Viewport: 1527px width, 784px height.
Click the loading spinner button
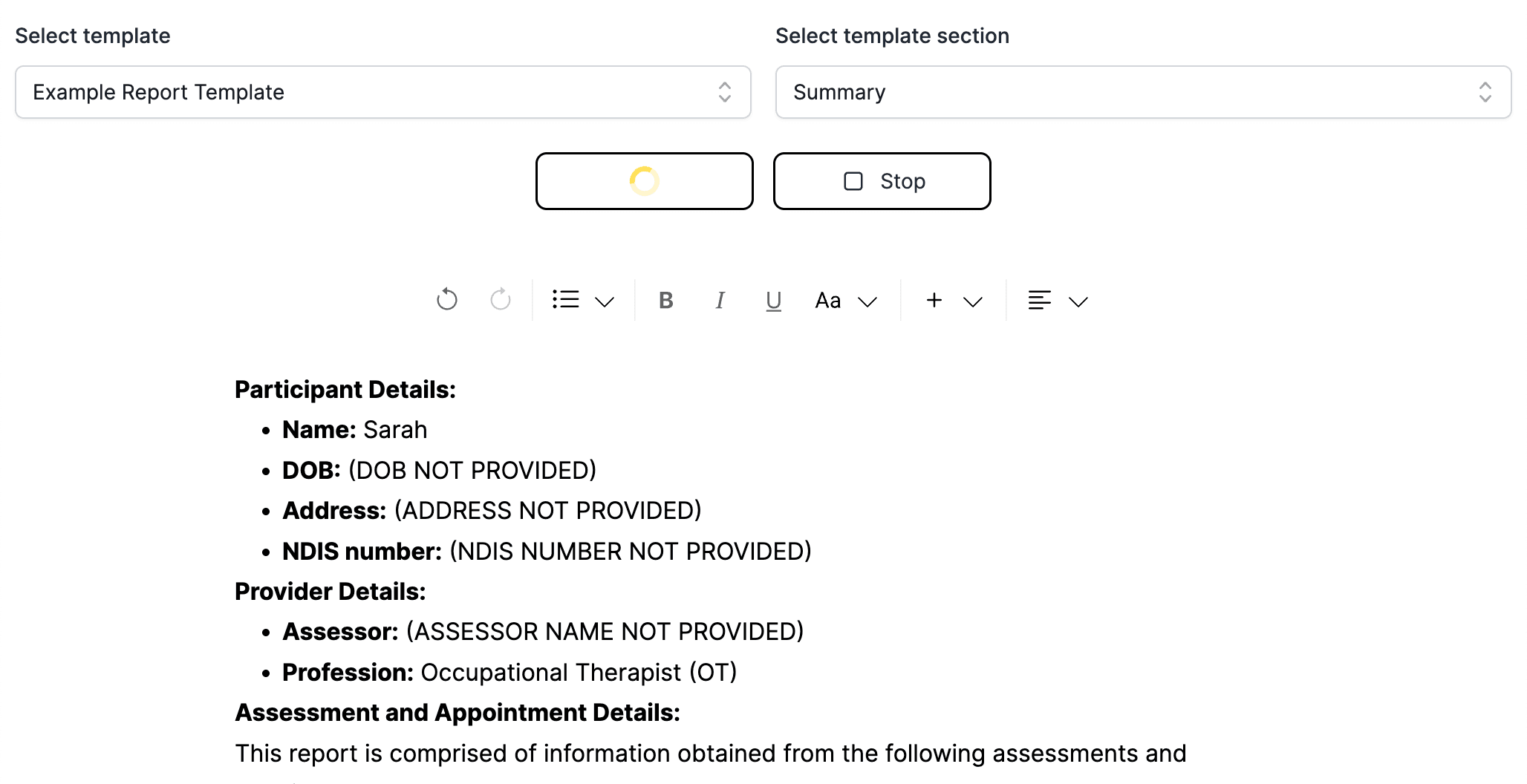tap(644, 181)
